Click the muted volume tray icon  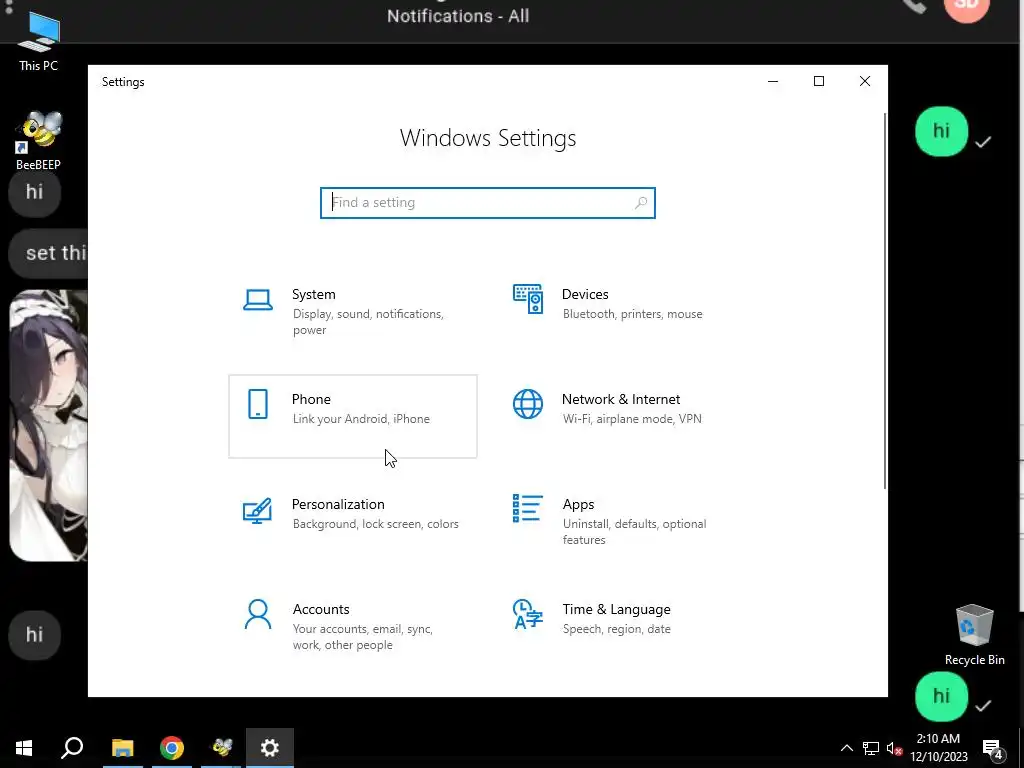[x=894, y=748]
